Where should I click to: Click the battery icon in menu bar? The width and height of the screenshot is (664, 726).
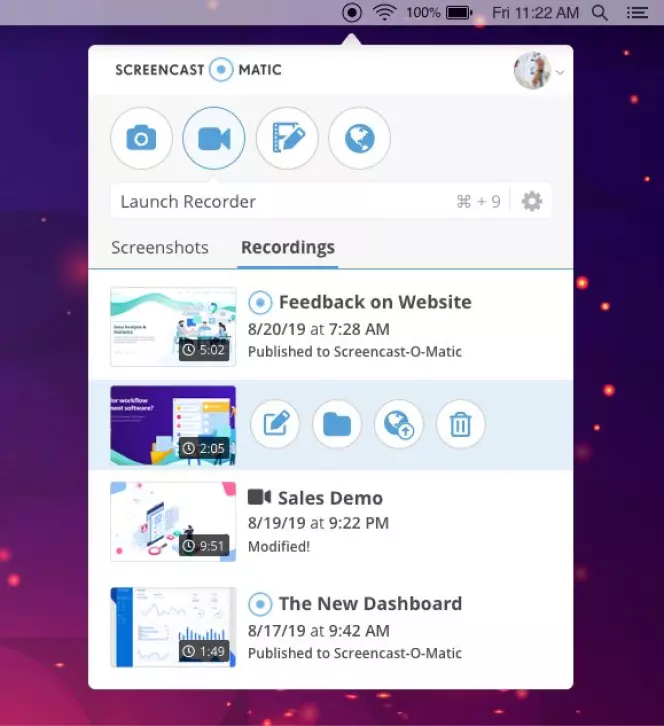click(x=459, y=13)
